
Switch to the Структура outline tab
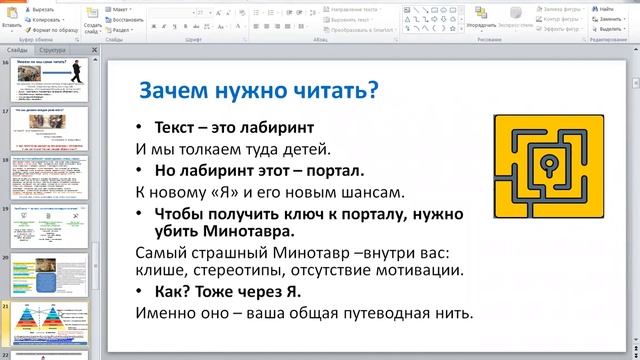tap(52, 50)
